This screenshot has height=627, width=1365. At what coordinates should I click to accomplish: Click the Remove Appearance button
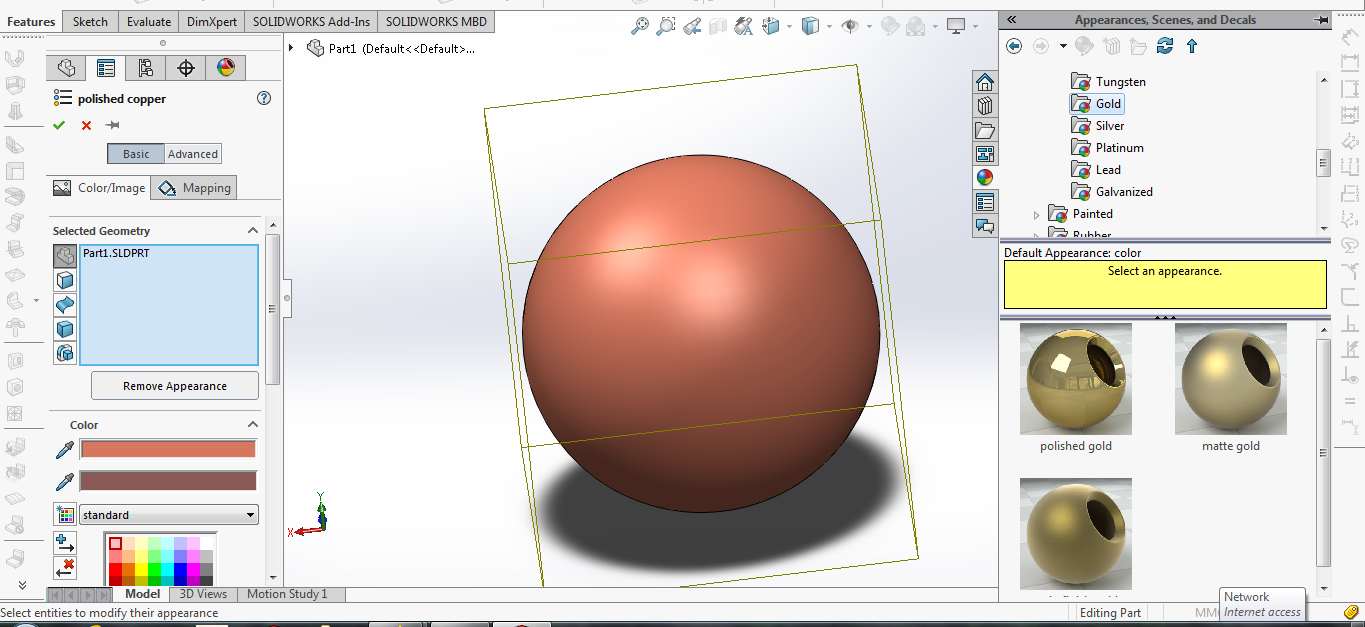coord(174,385)
